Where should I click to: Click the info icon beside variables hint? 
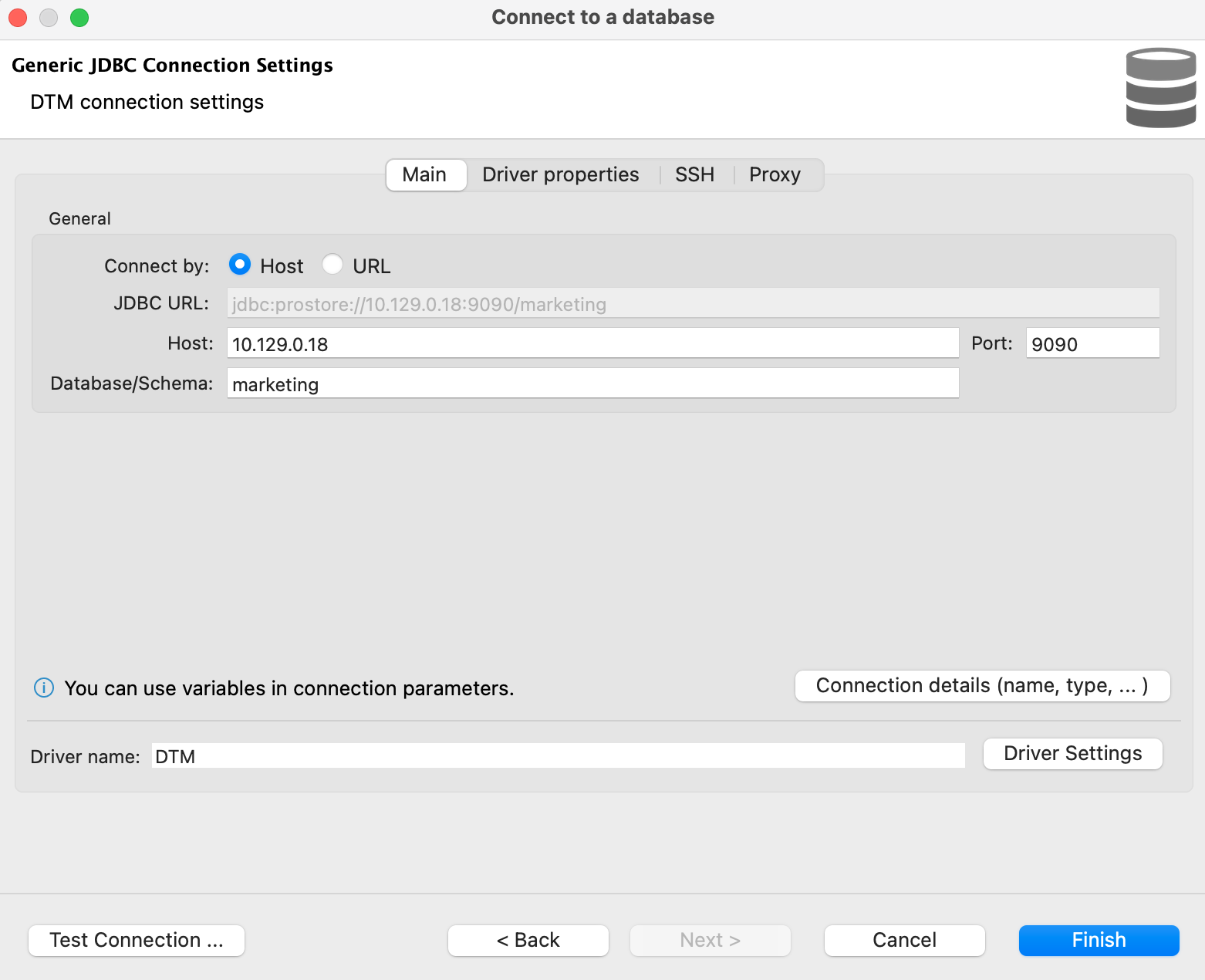coord(44,688)
